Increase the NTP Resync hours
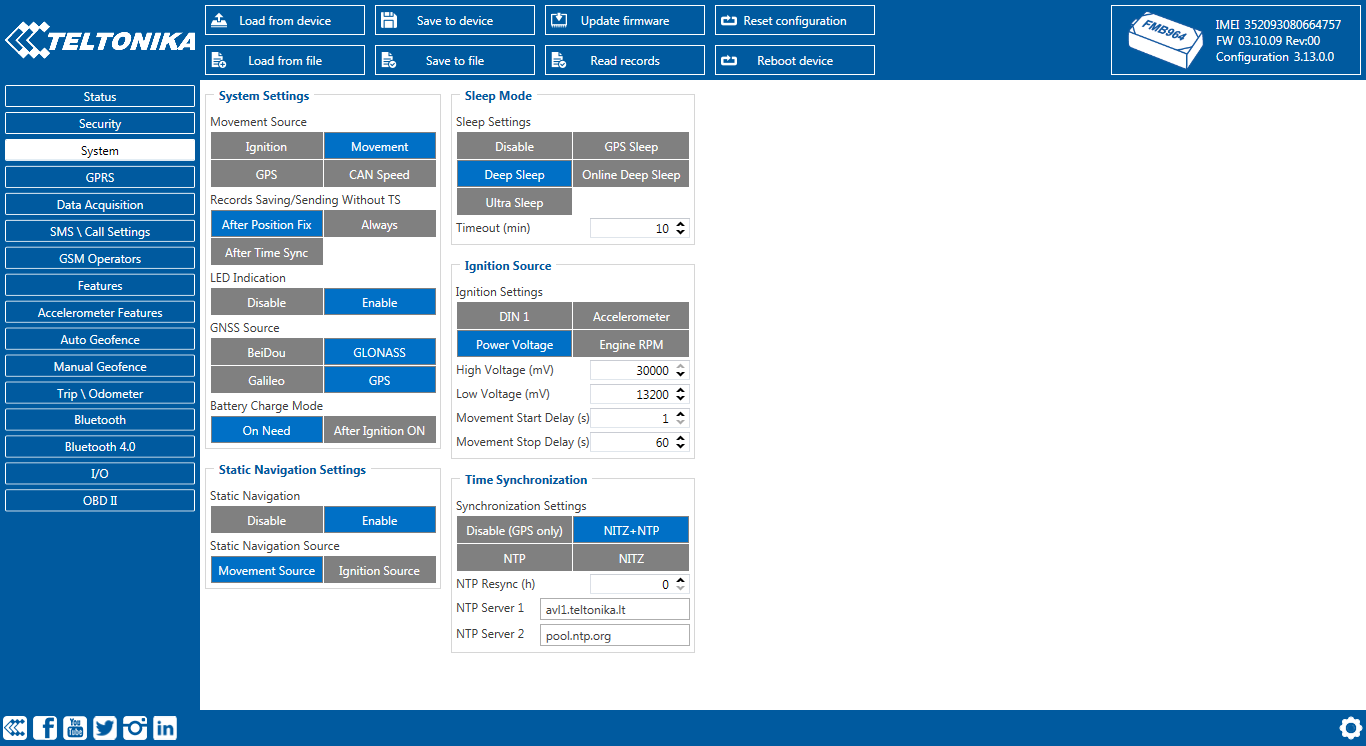Screen dimensions: 1366x746 682,580
